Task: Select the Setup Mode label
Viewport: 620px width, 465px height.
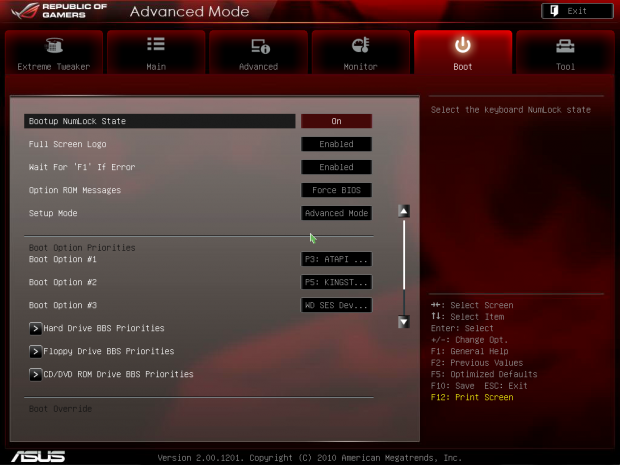Action: [x=53, y=213]
